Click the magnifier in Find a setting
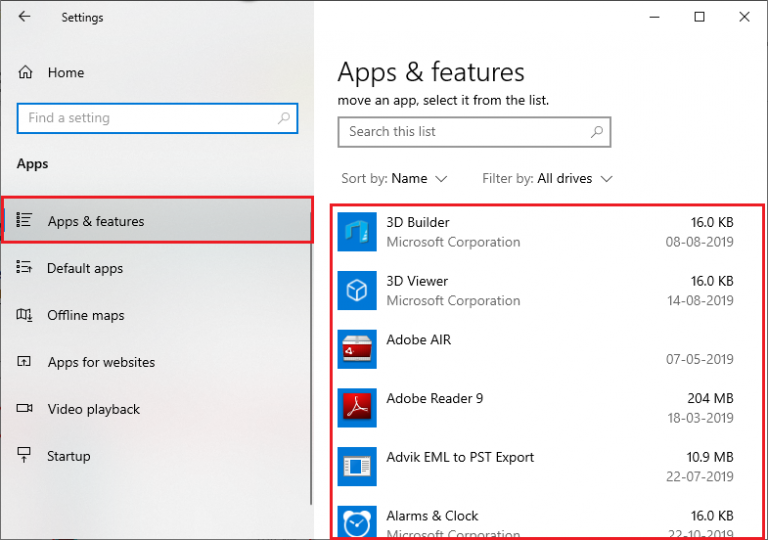 [x=284, y=118]
